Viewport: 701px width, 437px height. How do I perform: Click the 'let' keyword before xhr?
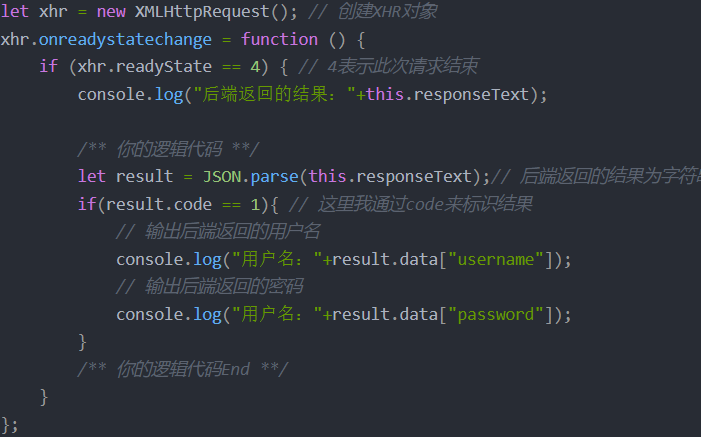pos(15,12)
